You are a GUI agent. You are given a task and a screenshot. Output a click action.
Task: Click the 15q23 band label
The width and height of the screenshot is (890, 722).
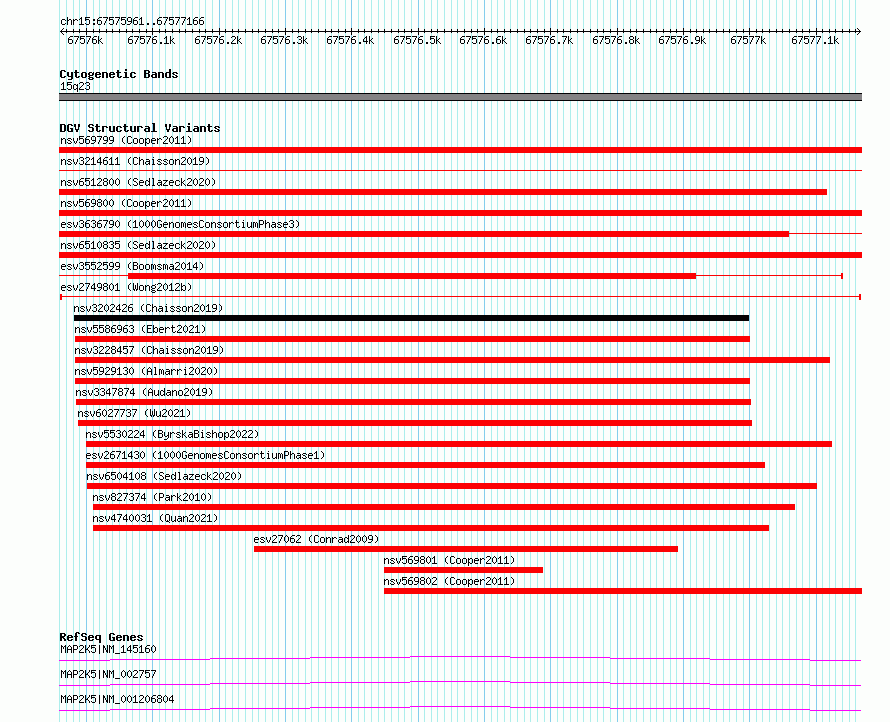coord(75,86)
